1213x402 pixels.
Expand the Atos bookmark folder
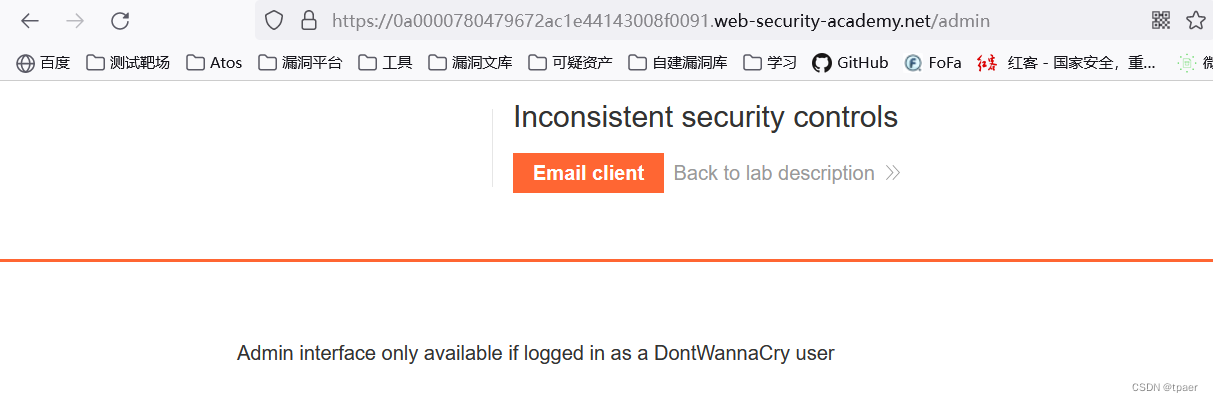(x=214, y=63)
